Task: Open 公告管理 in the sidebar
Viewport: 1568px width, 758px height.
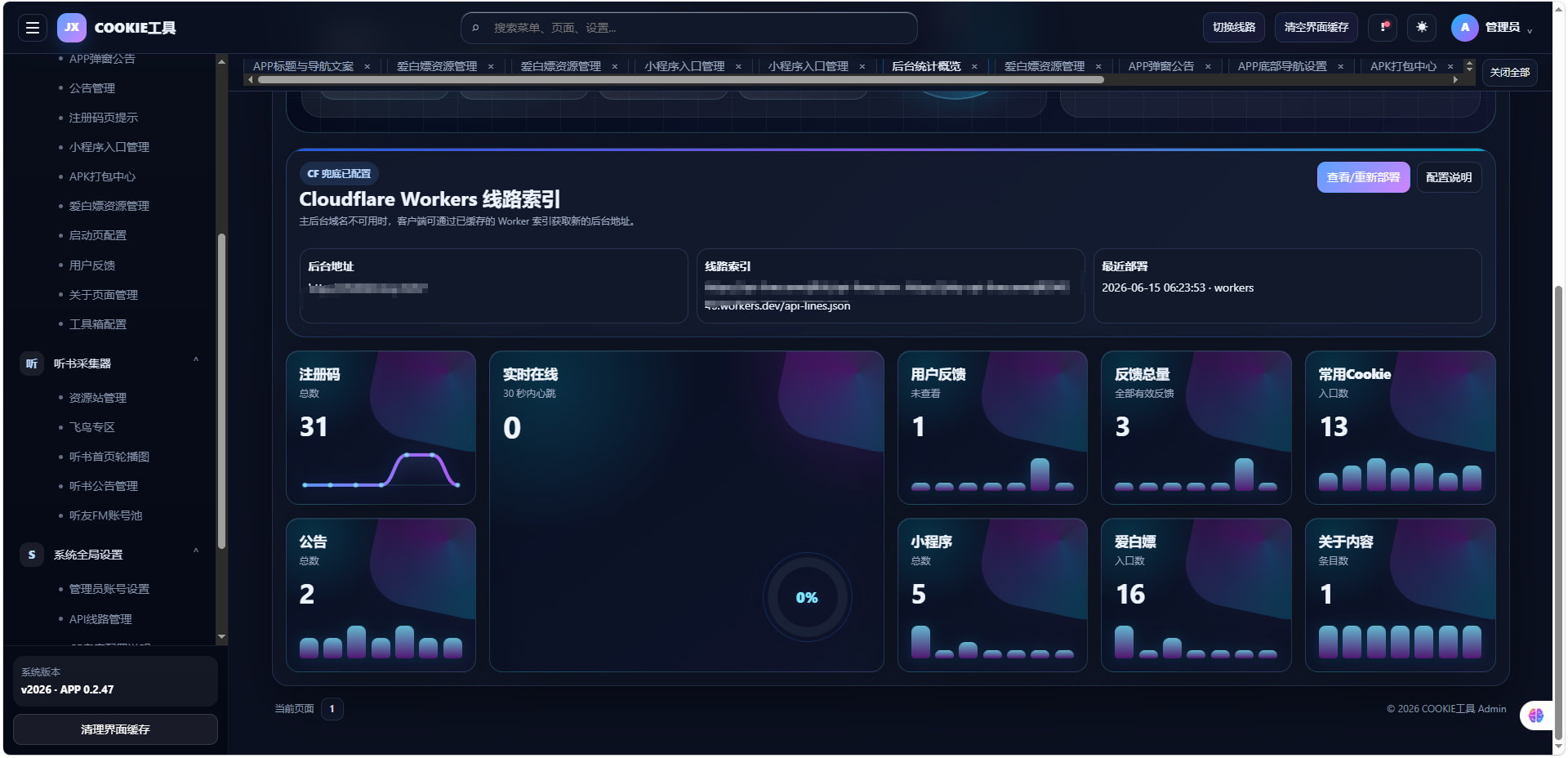Action: [x=92, y=88]
